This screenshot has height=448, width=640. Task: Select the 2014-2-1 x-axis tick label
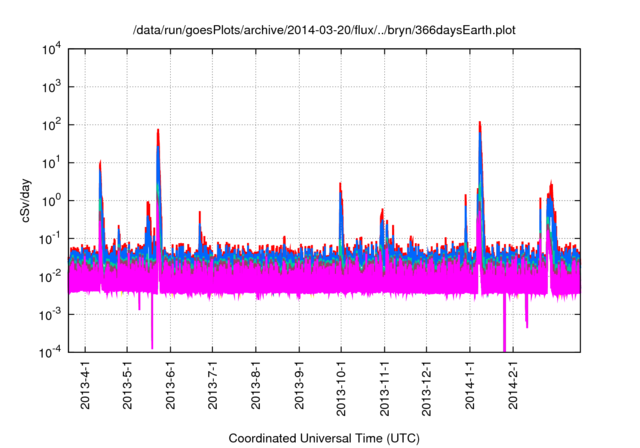coord(513,385)
